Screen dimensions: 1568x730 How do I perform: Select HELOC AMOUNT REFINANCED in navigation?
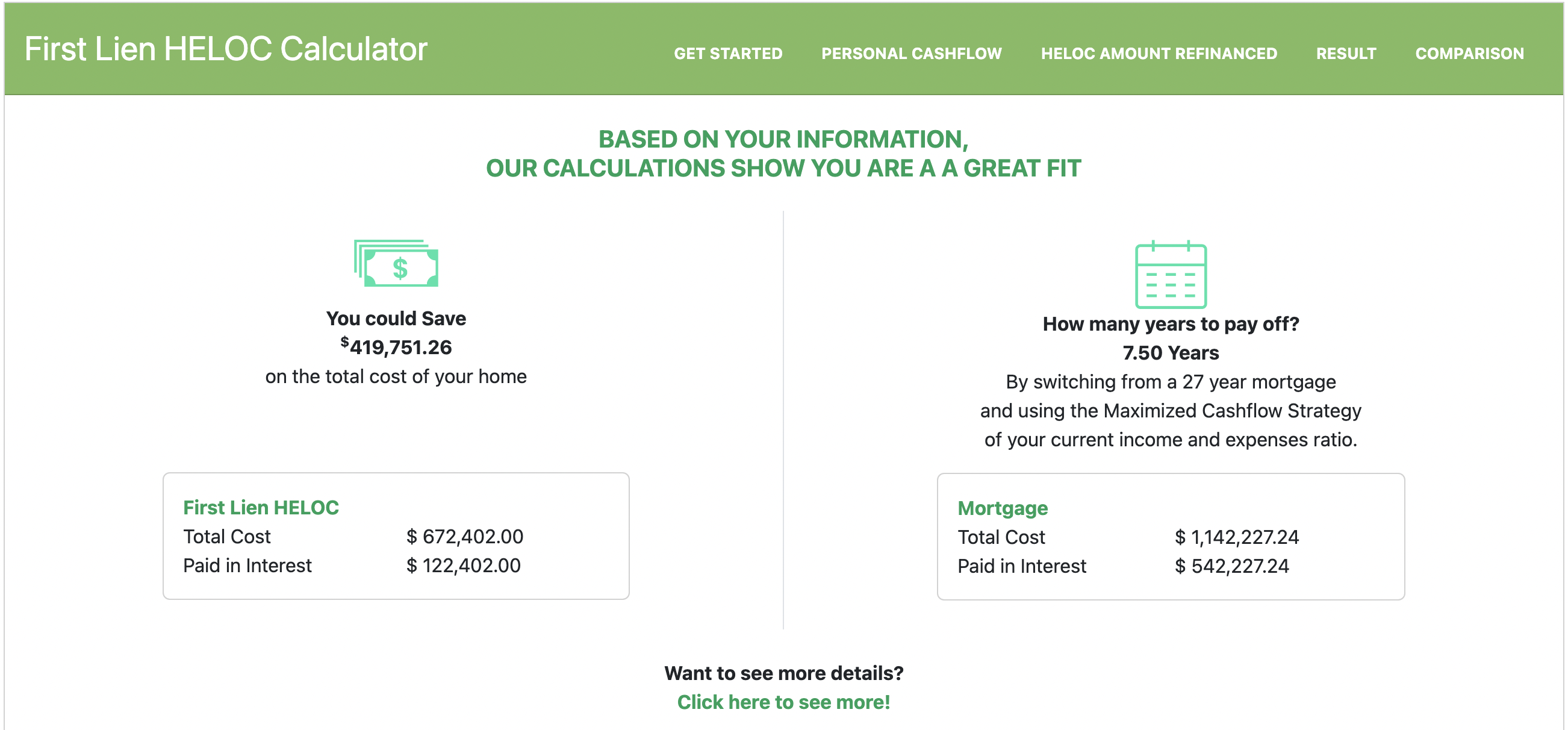click(1159, 54)
